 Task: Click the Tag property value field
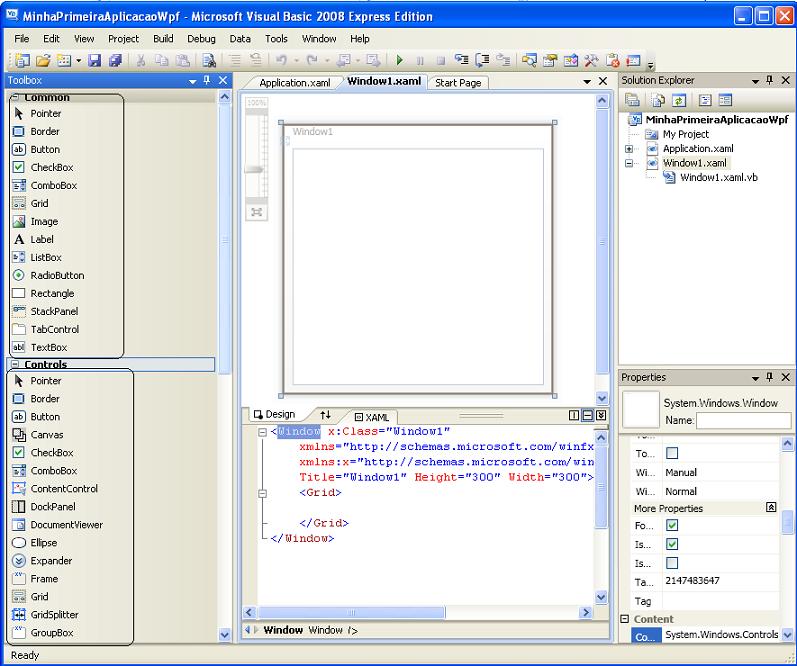721,601
